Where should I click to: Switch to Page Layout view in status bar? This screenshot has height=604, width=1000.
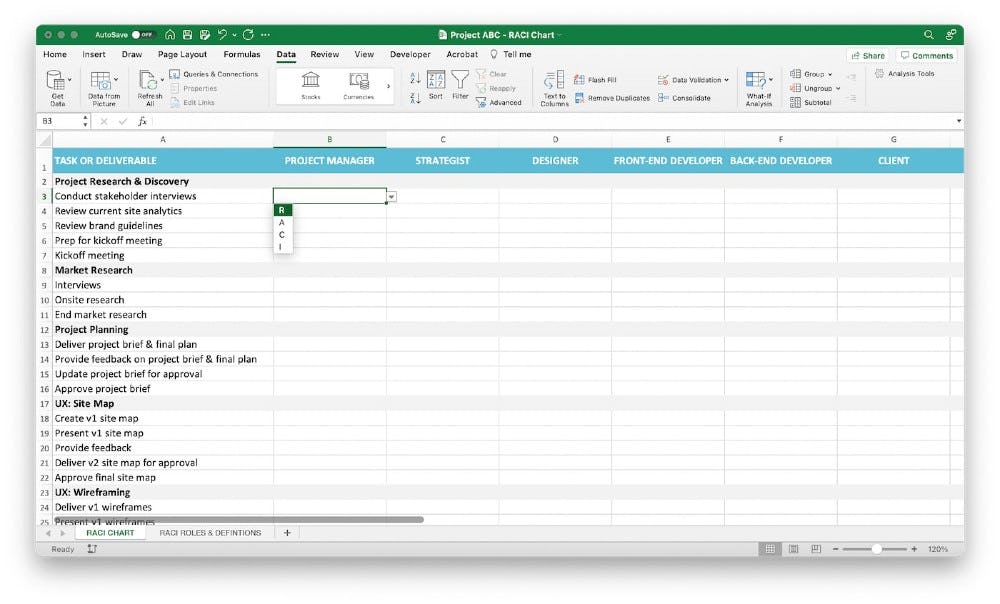(793, 549)
